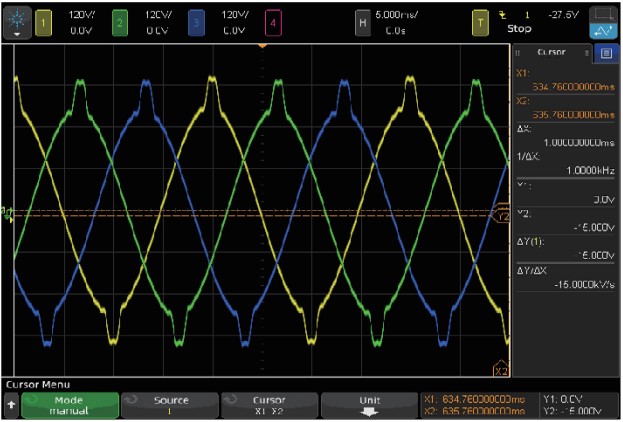Image resolution: width=623 pixels, height=422 pixels.
Task: Open the Unit submenu softkey
Action: coord(369,404)
